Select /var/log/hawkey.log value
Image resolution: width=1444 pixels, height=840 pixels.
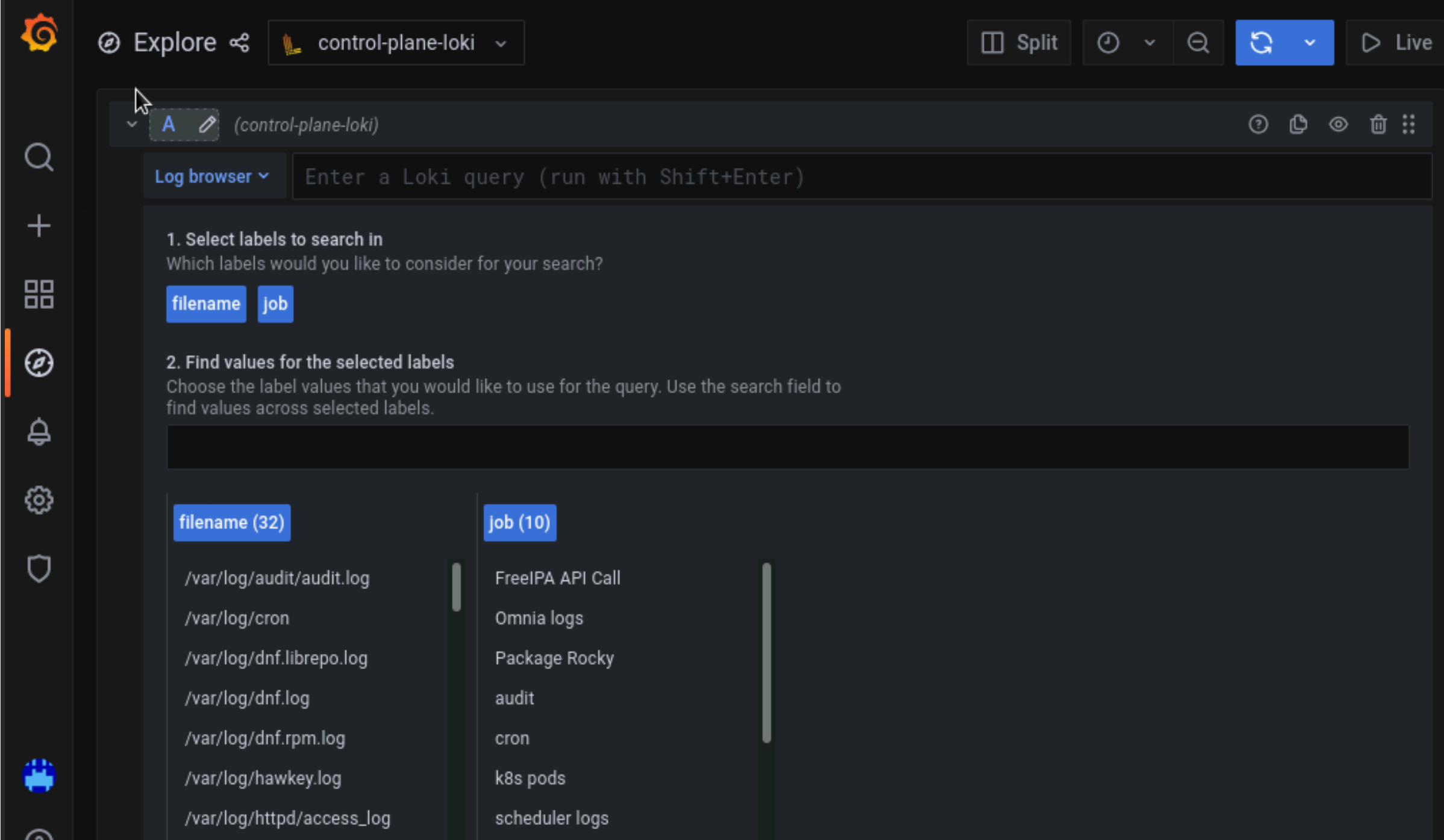click(x=263, y=779)
